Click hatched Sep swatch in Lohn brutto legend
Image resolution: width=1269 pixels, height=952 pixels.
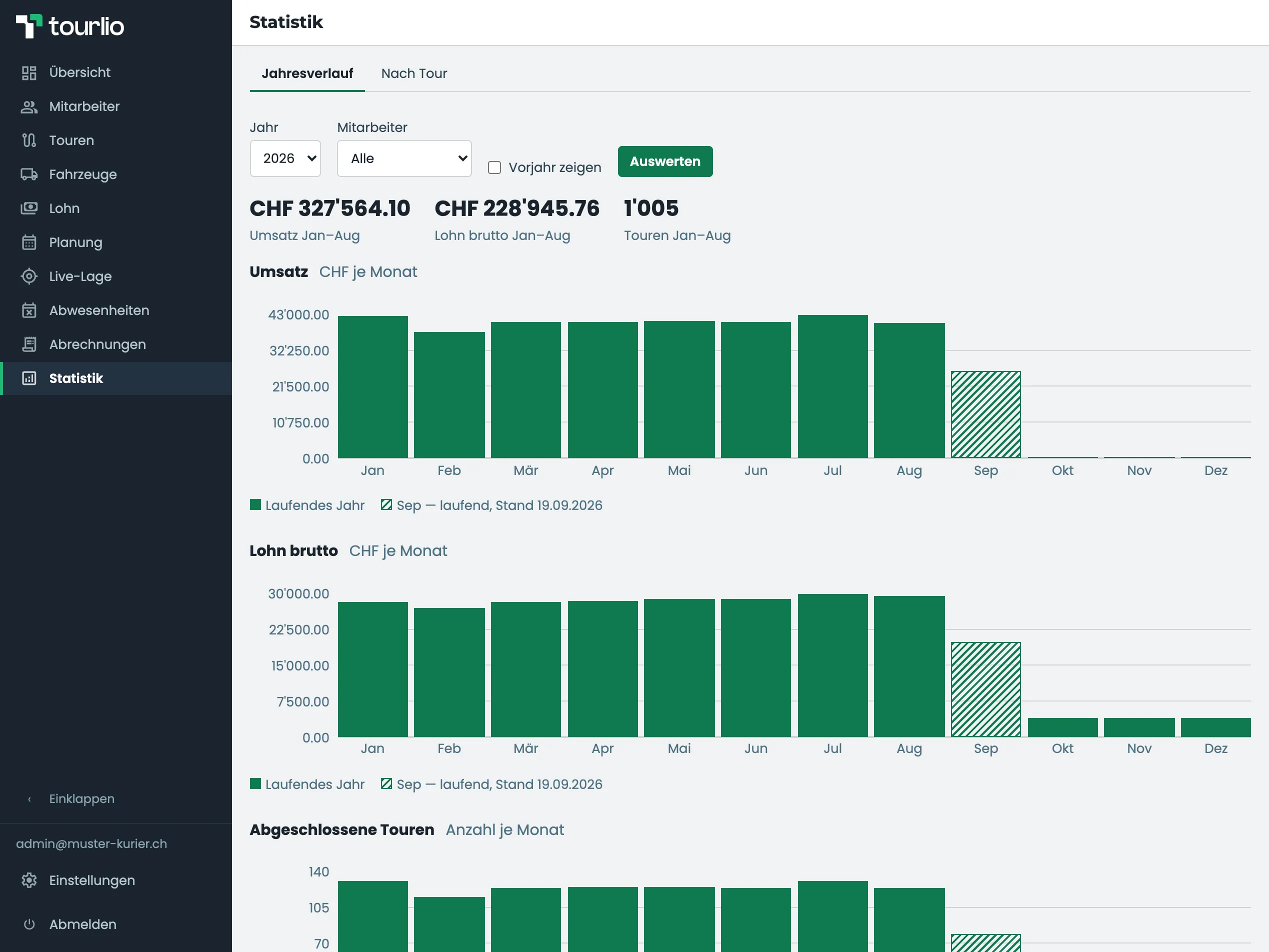click(386, 784)
